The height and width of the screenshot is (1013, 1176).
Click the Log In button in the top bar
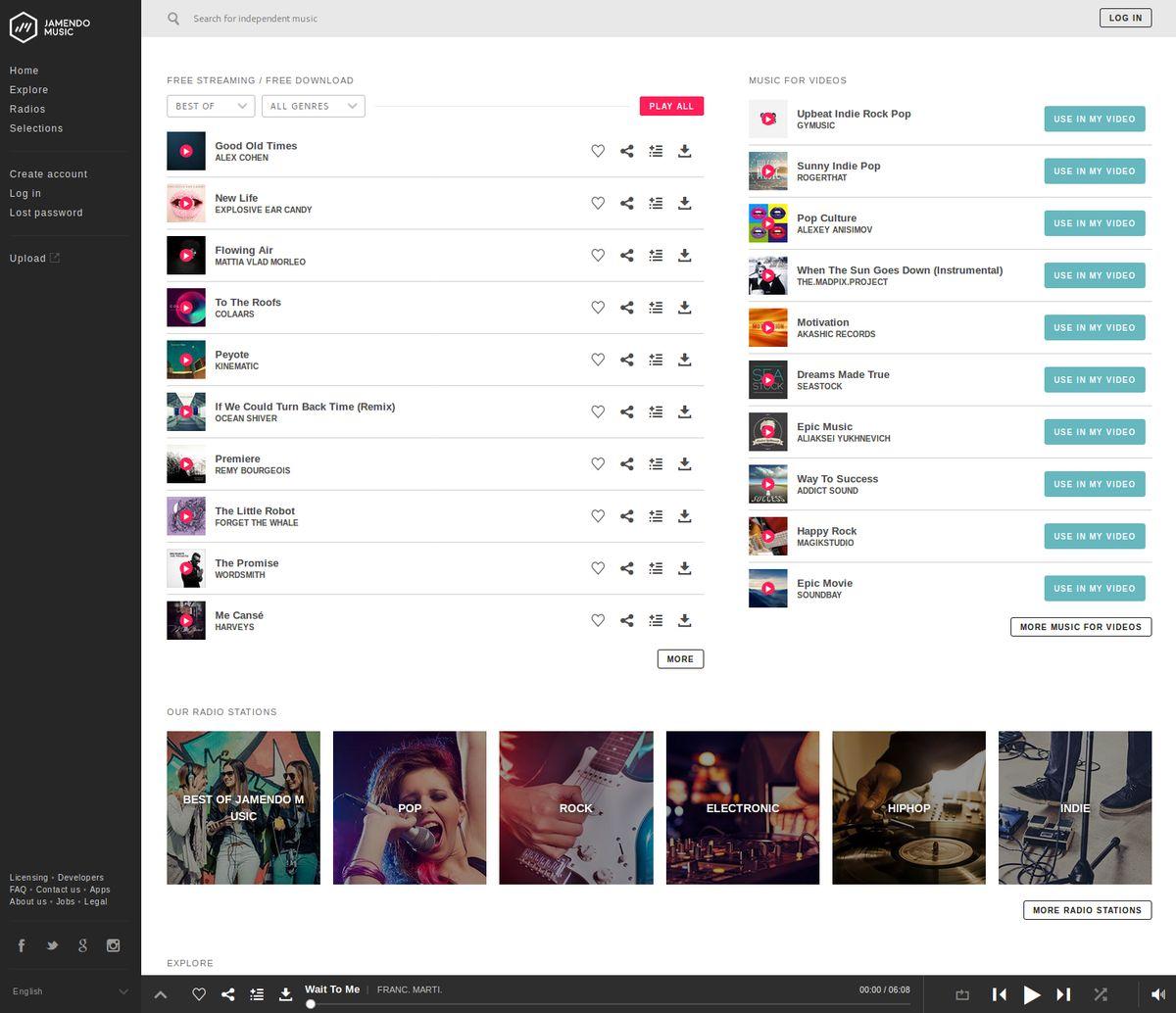coord(1125,18)
